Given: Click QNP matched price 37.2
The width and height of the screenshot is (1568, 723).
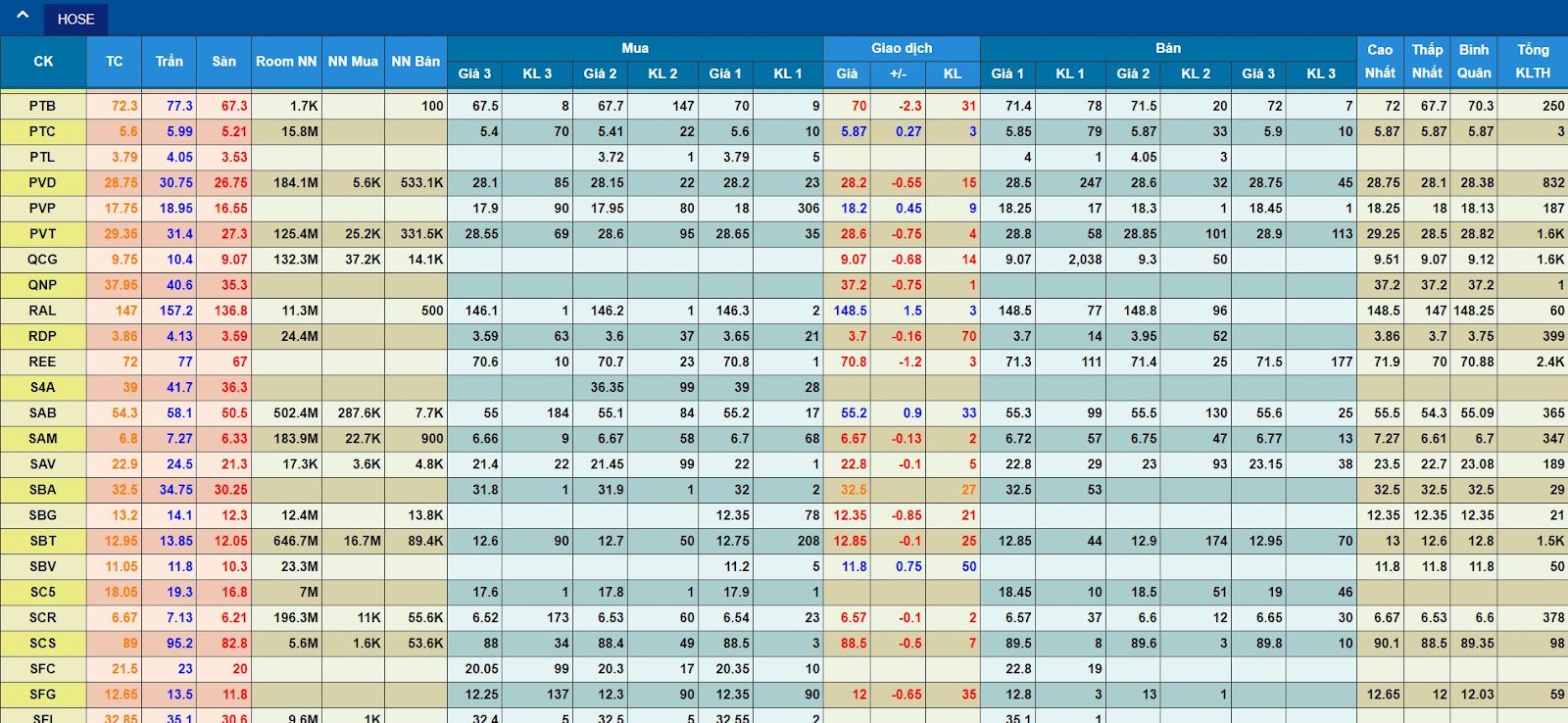Looking at the screenshot, I should (854, 285).
